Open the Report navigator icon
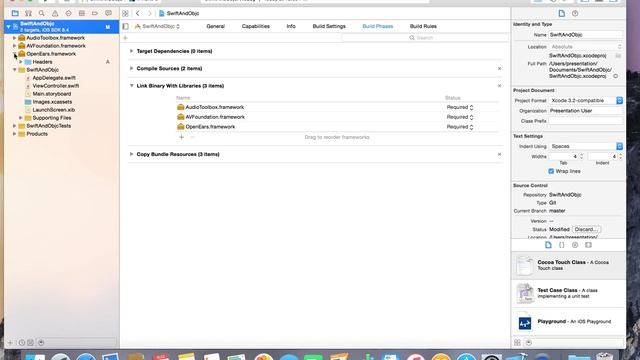 pos(108,13)
